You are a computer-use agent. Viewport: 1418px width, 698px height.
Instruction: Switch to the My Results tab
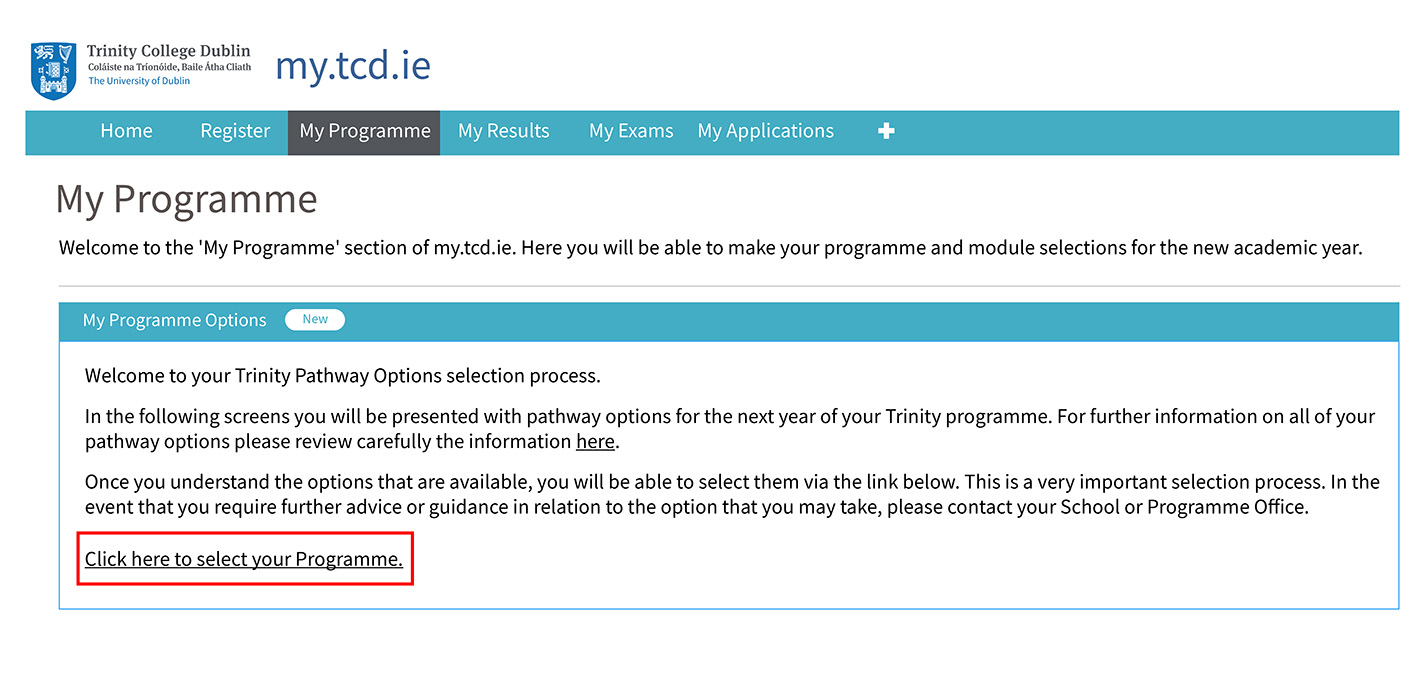point(504,131)
